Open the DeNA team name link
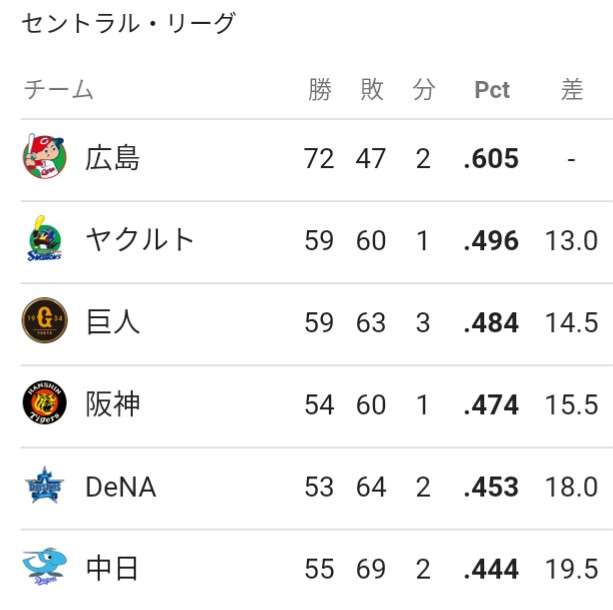The image size is (613, 610). (121, 487)
